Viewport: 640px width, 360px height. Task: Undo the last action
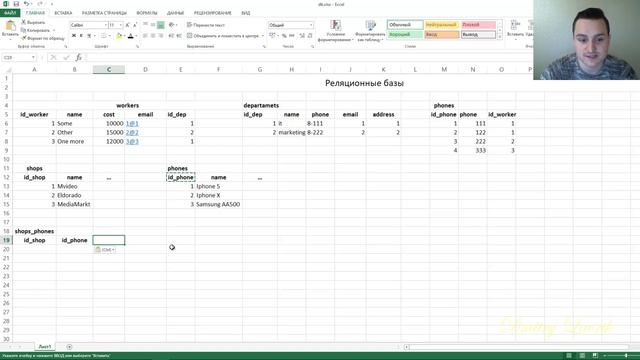(x=26, y=4)
